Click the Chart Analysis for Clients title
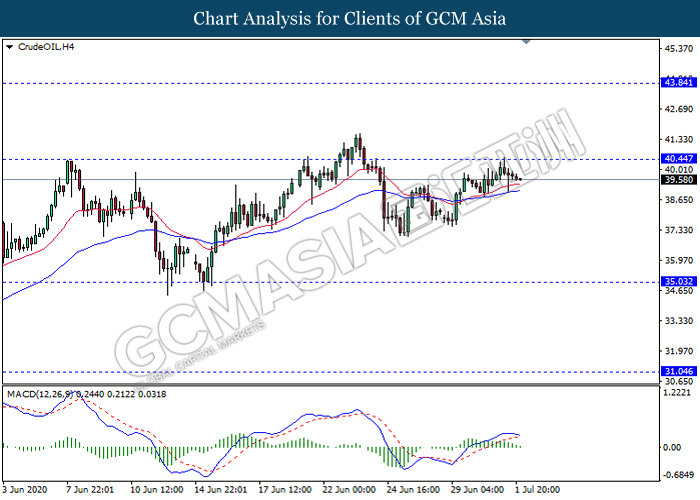 (350, 19)
